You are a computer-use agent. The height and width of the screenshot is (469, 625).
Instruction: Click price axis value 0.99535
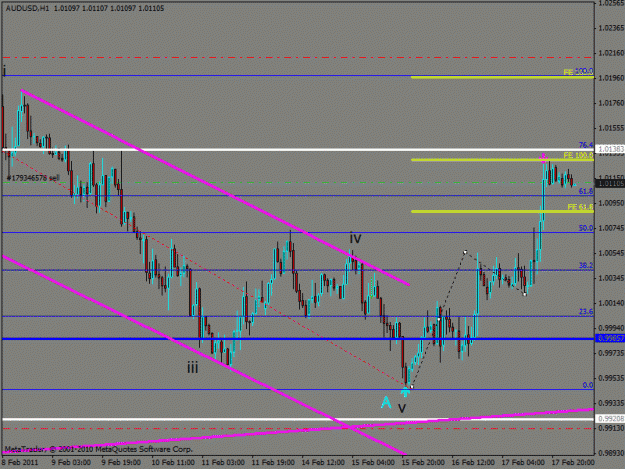pyautogui.click(x=611, y=378)
